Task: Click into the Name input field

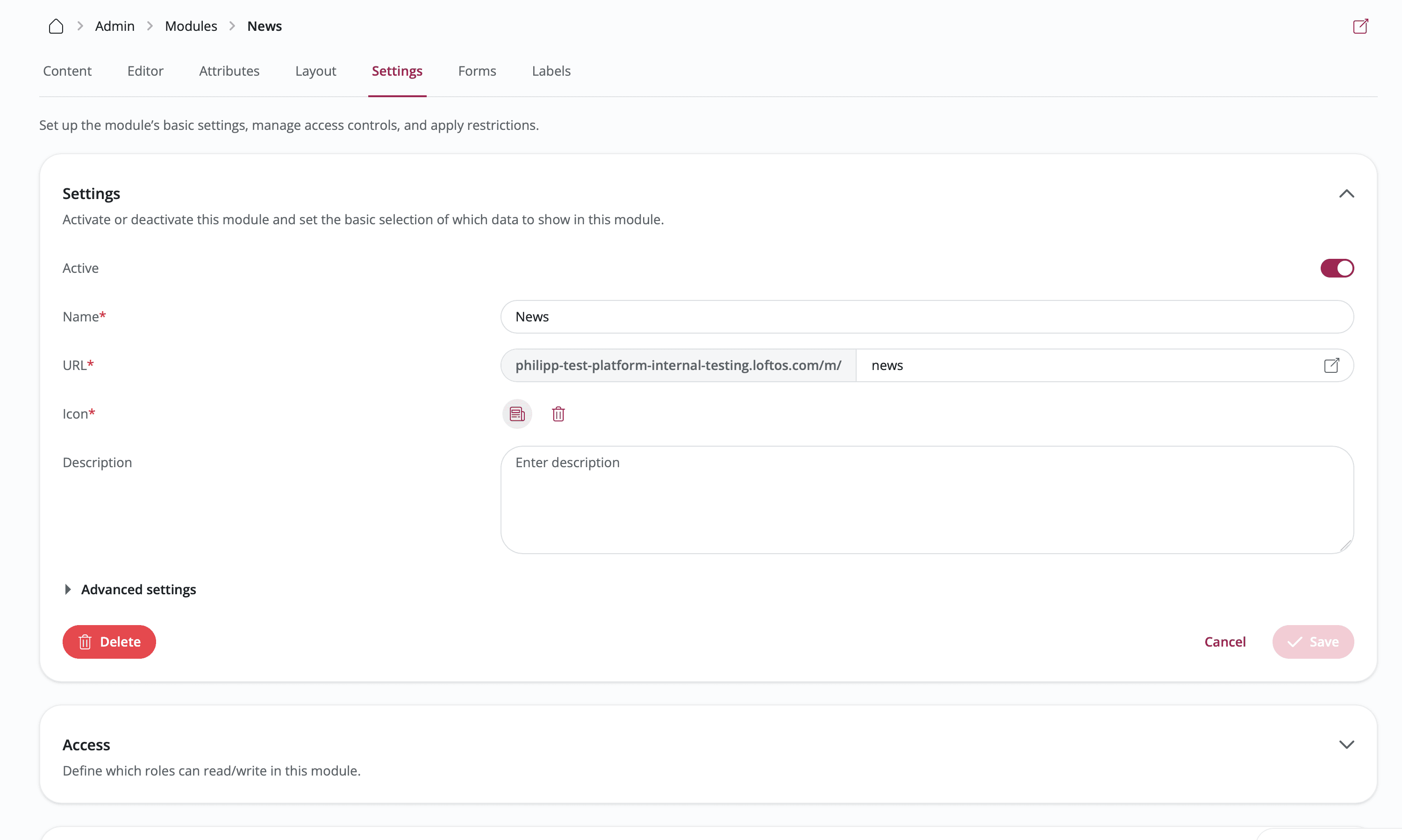Action: (926, 316)
